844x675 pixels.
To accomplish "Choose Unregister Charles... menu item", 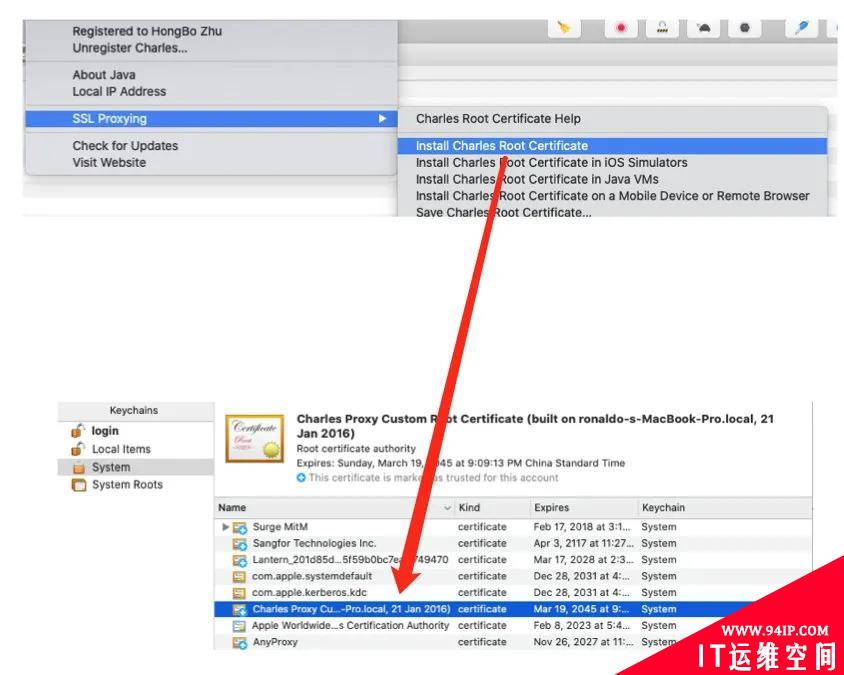I will point(130,48).
